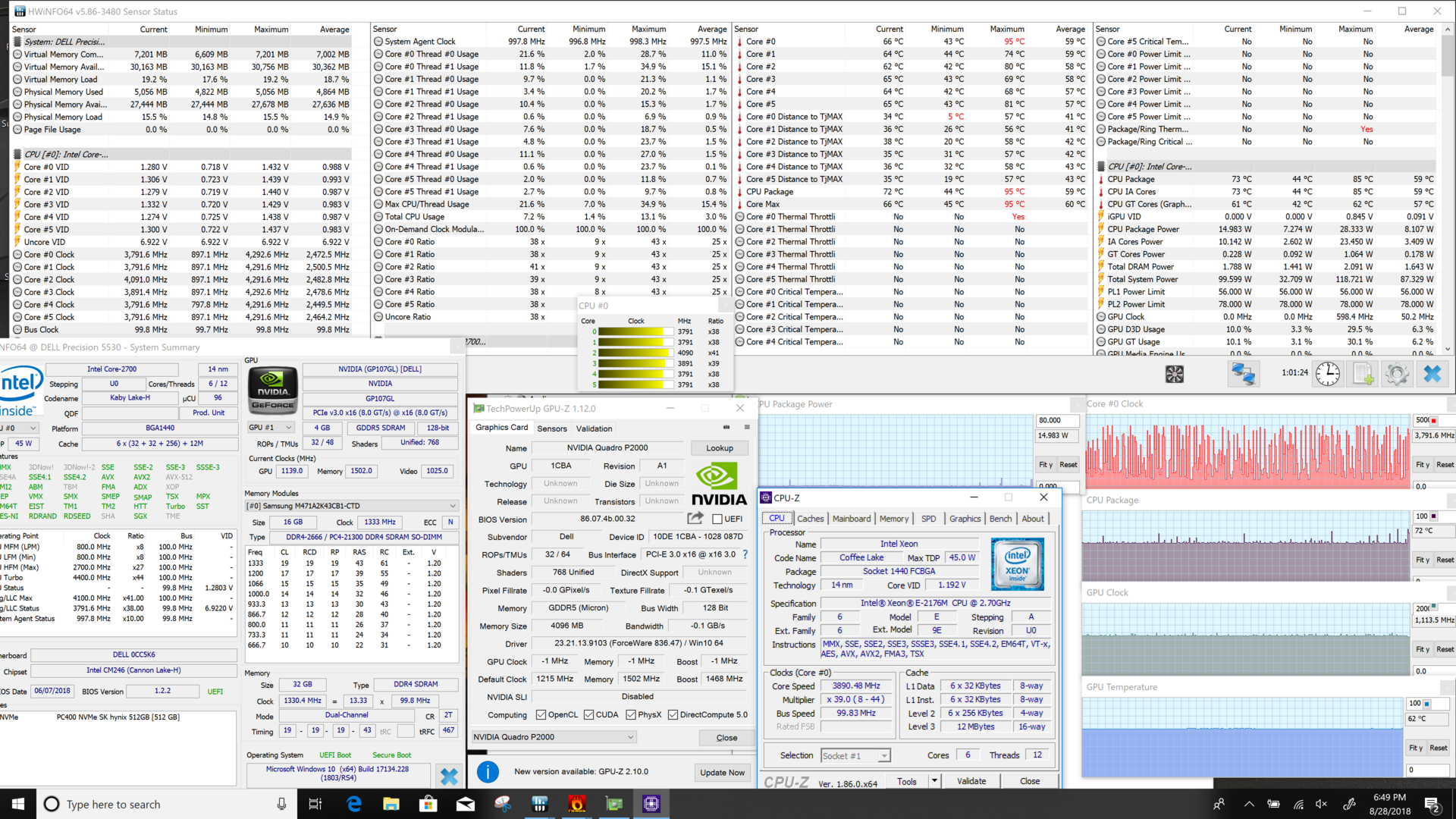Viewport: 1456px width, 819px height.
Task: Click the question mark next to Bus Interface
Action: (x=745, y=554)
